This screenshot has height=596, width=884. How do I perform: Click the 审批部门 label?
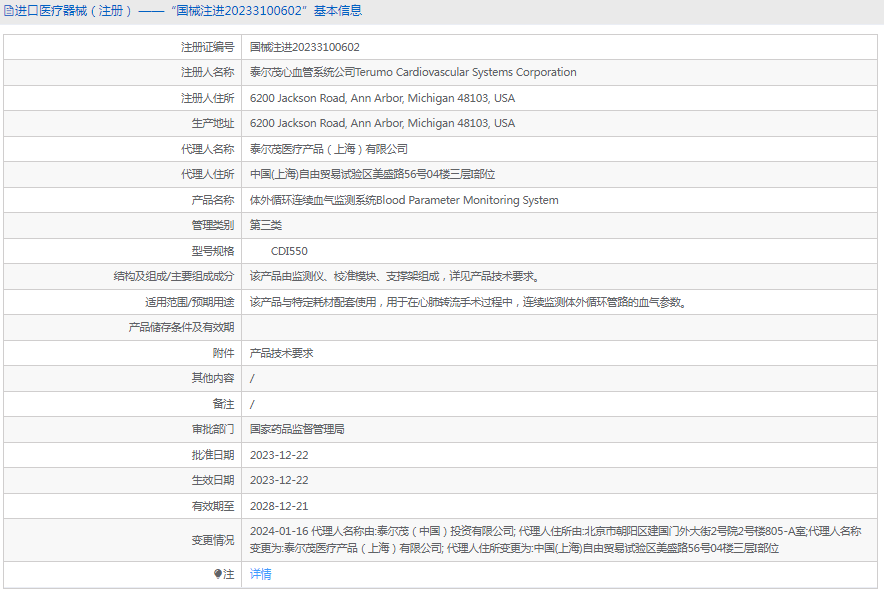point(213,429)
